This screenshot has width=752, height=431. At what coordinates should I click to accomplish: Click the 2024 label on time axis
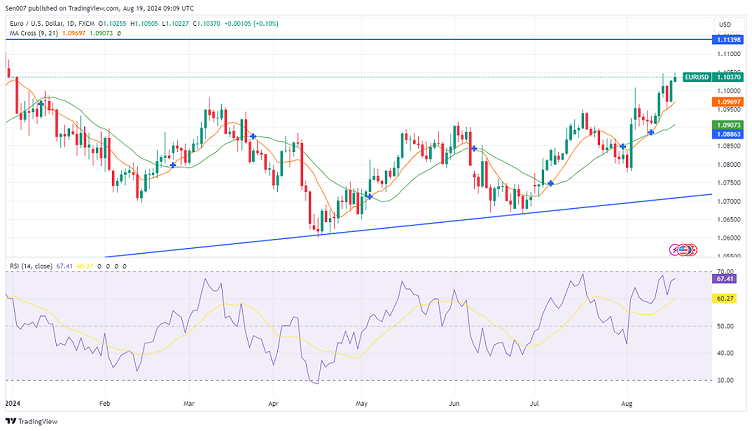(x=13, y=402)
